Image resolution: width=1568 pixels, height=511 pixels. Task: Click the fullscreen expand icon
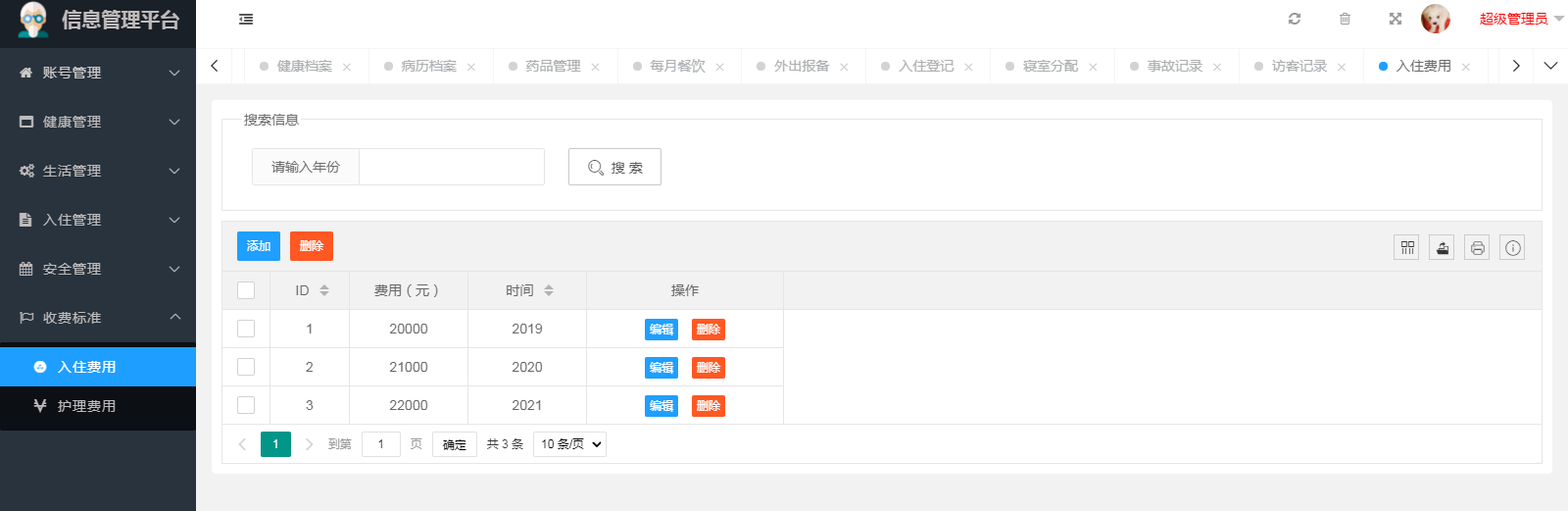pyautogui.click(x=1396, y=19)
